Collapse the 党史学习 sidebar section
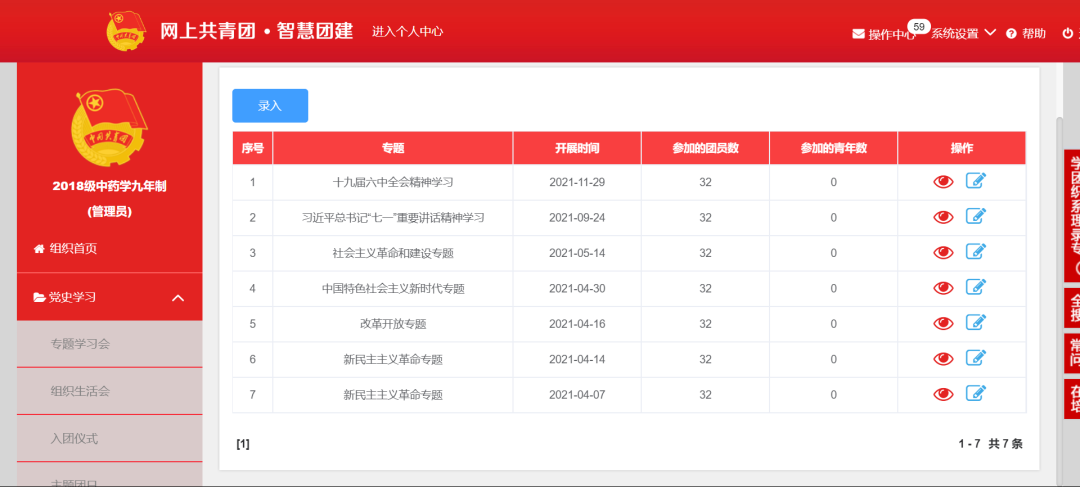The image size is (1080, 487). pos(178,298)
